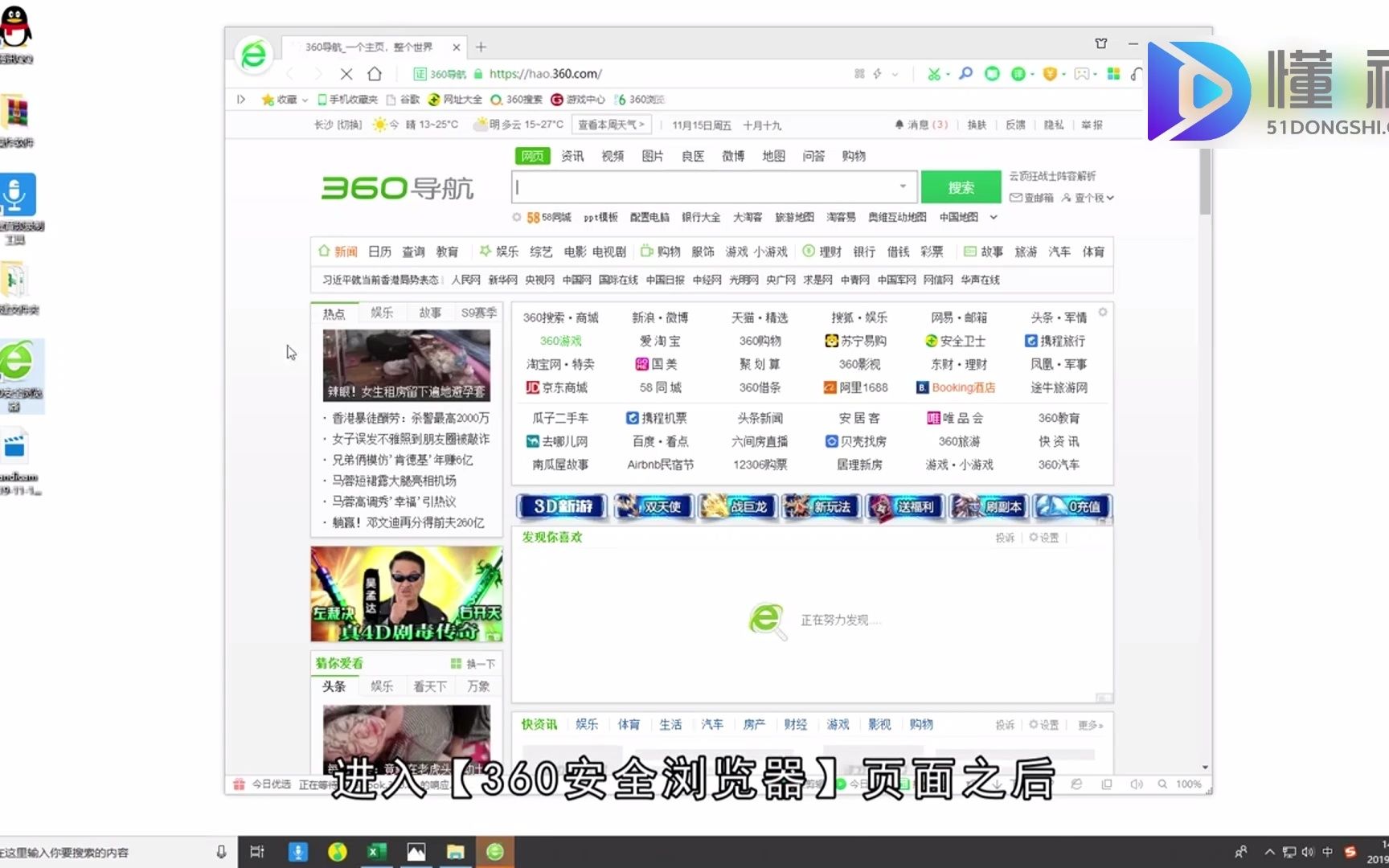This screenshot has height=868, width=1389.
Task: Open the 阿里1688 site link
Action: (855, 387)
